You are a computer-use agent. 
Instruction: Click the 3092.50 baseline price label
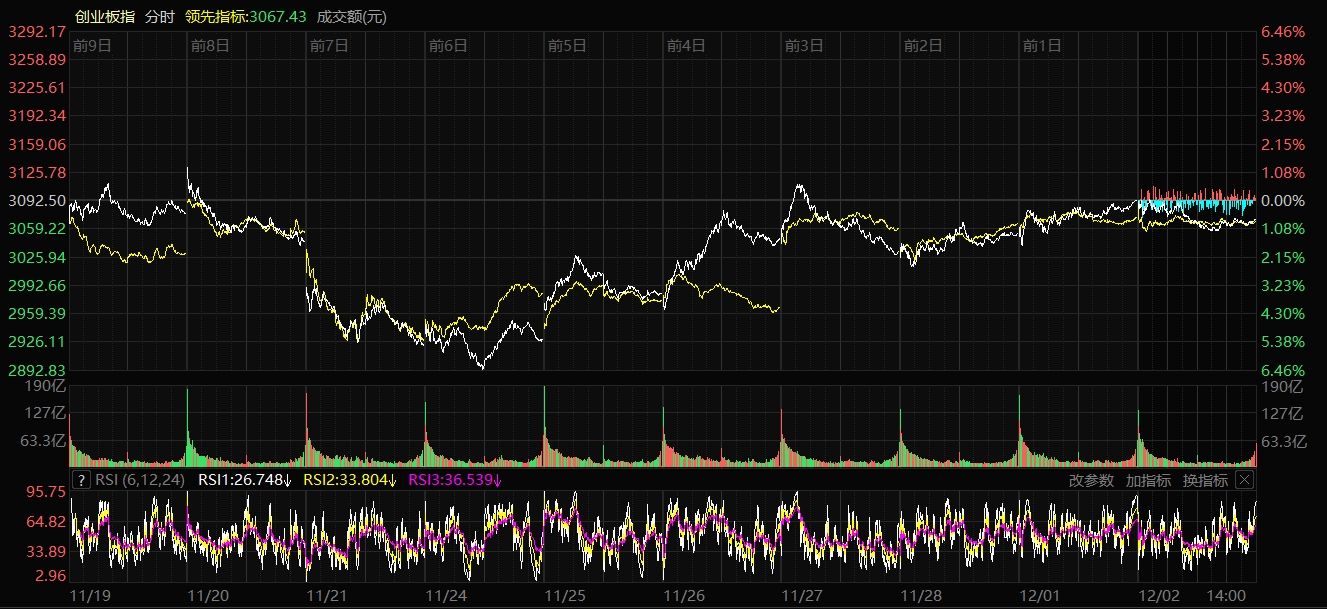(x=36, y=201)
